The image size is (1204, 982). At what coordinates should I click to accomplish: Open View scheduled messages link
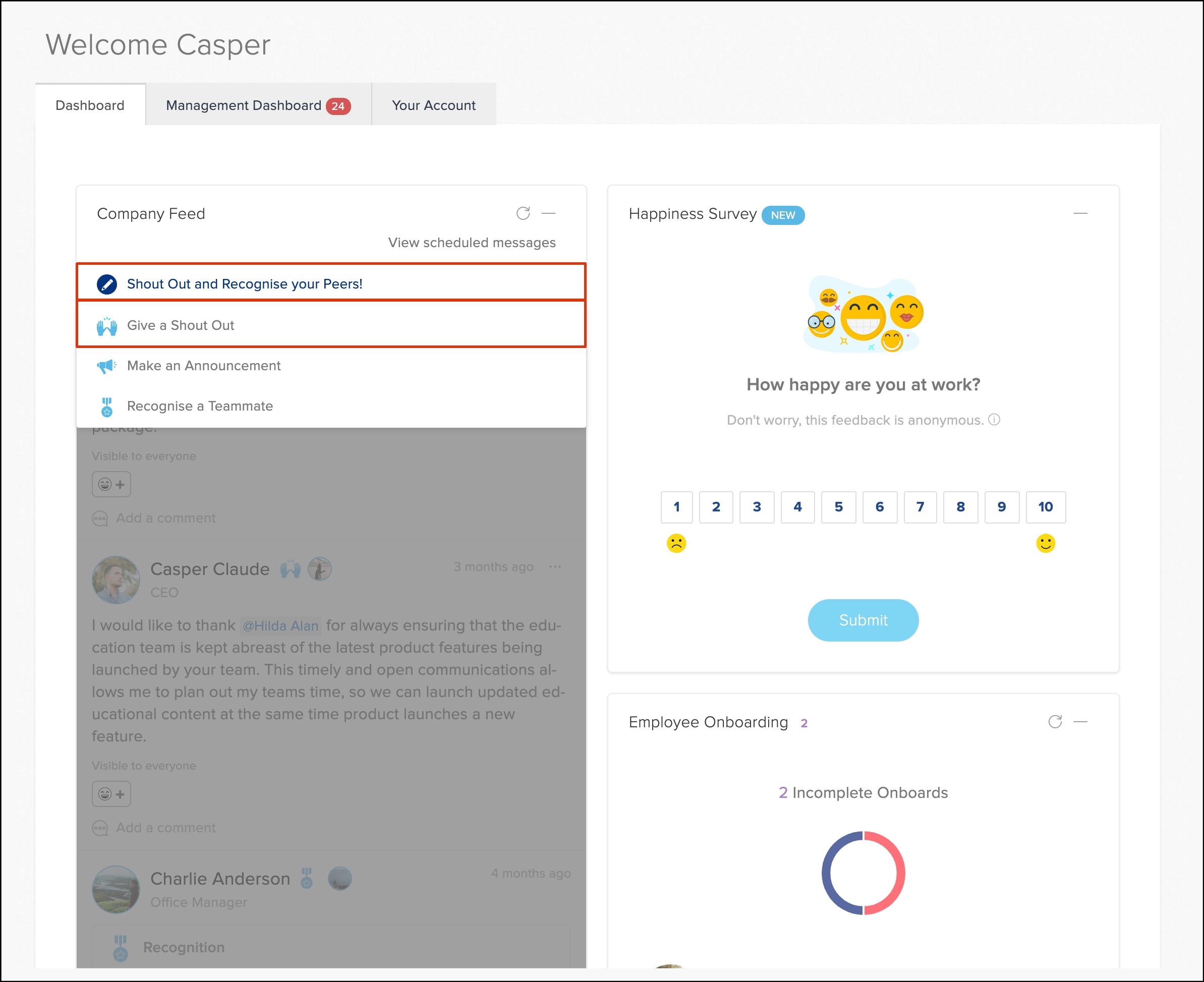471,243
